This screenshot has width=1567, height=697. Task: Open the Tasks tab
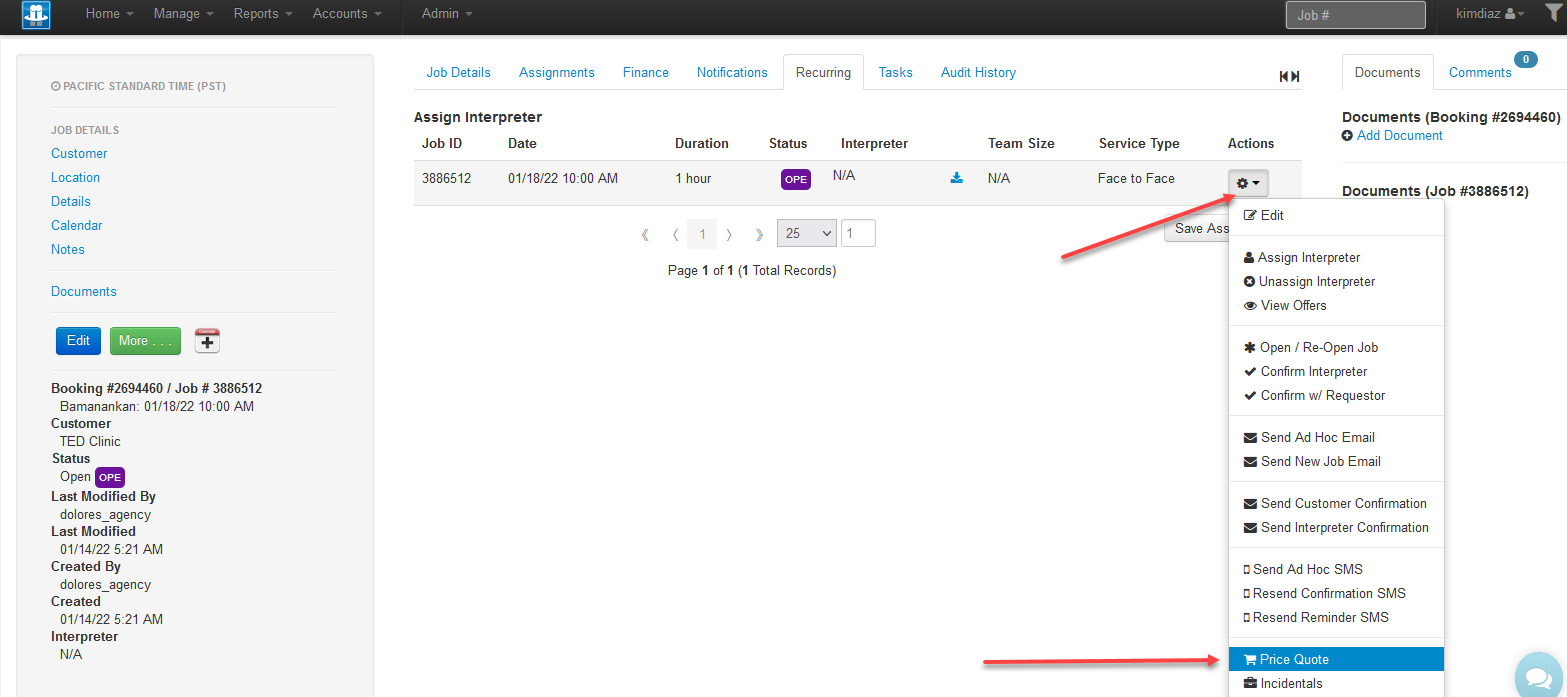(896, 72)
